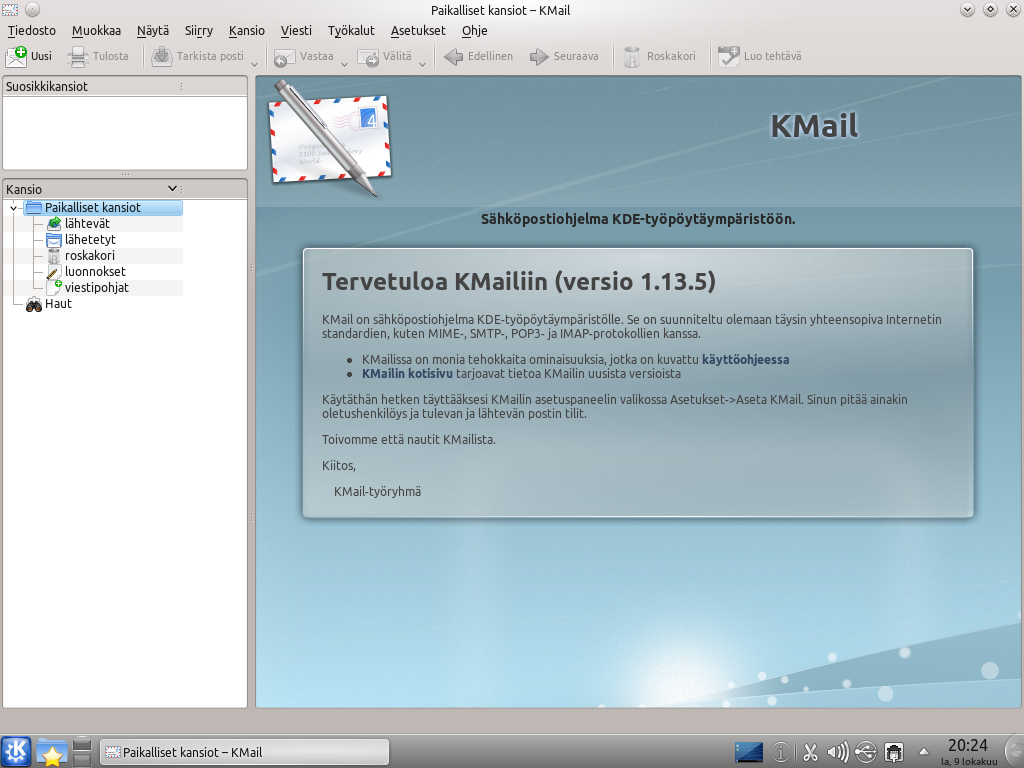Select the viestipohjat templates icon
This screenshot has width=1024, height=768.
pos(54,287)
